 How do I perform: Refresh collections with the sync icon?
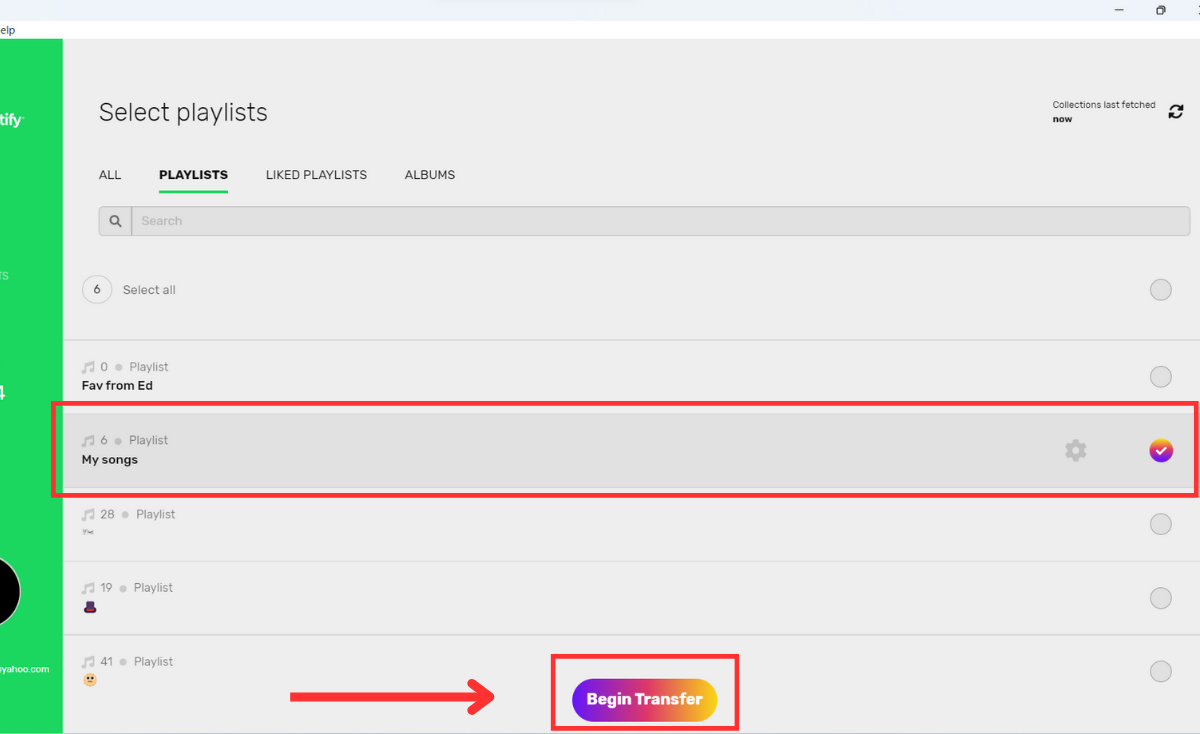pos(1176,112)
